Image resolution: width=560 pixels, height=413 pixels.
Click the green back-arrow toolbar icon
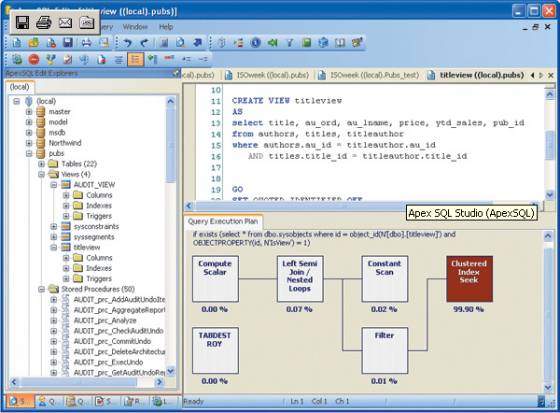tap(272, 43)
